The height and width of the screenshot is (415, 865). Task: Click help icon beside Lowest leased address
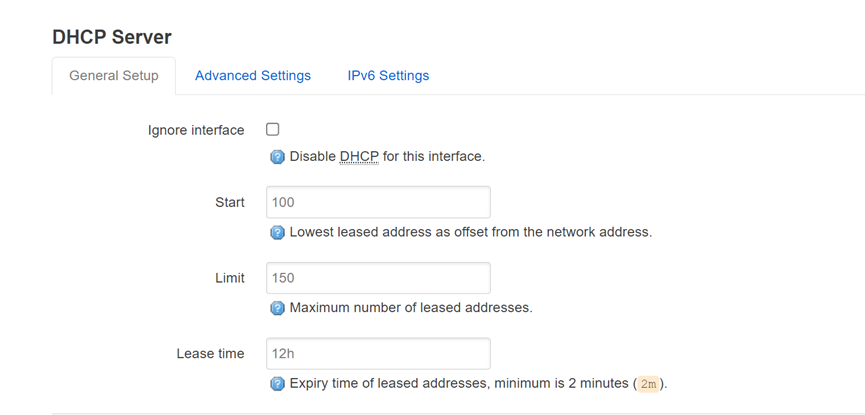tap(278, 232)
